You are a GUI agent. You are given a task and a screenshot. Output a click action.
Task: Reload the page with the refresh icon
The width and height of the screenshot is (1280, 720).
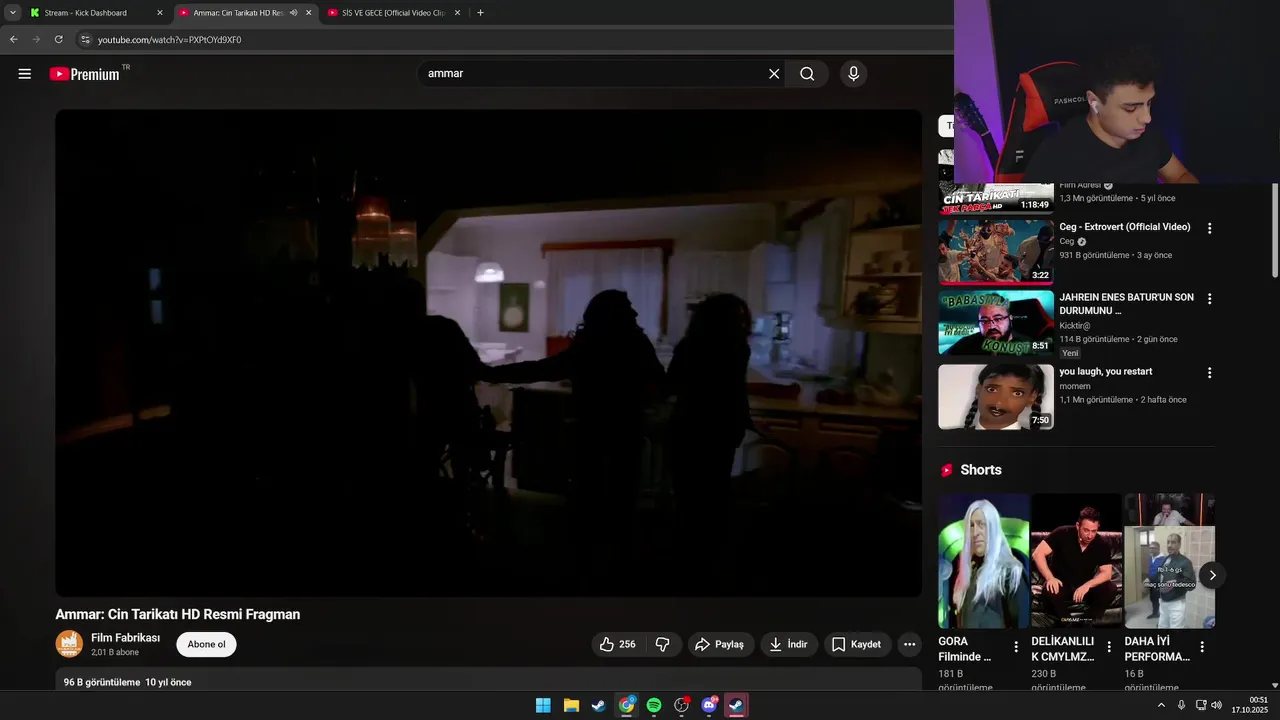coord(58,39)
